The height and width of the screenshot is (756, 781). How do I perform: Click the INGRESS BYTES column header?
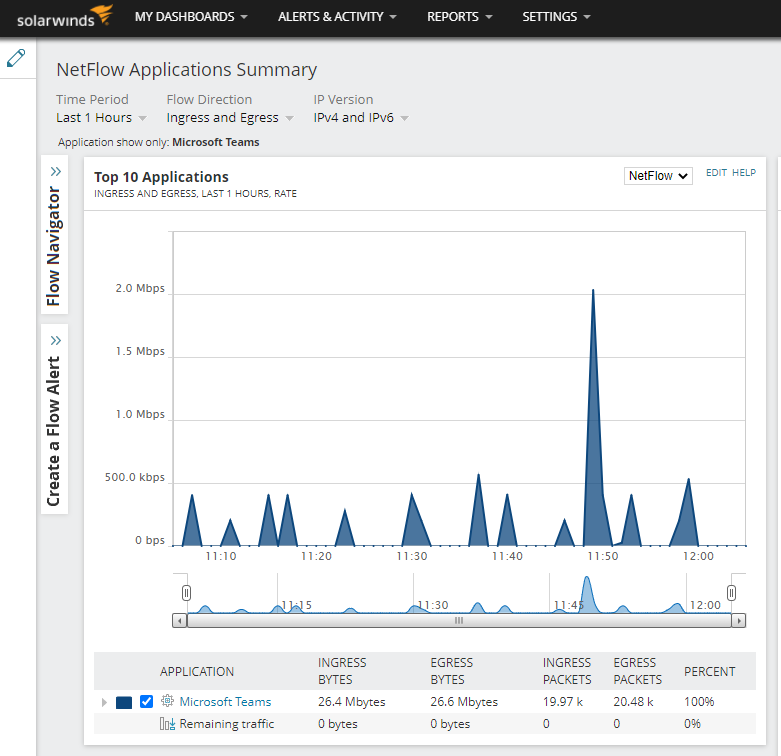point(342,671)
